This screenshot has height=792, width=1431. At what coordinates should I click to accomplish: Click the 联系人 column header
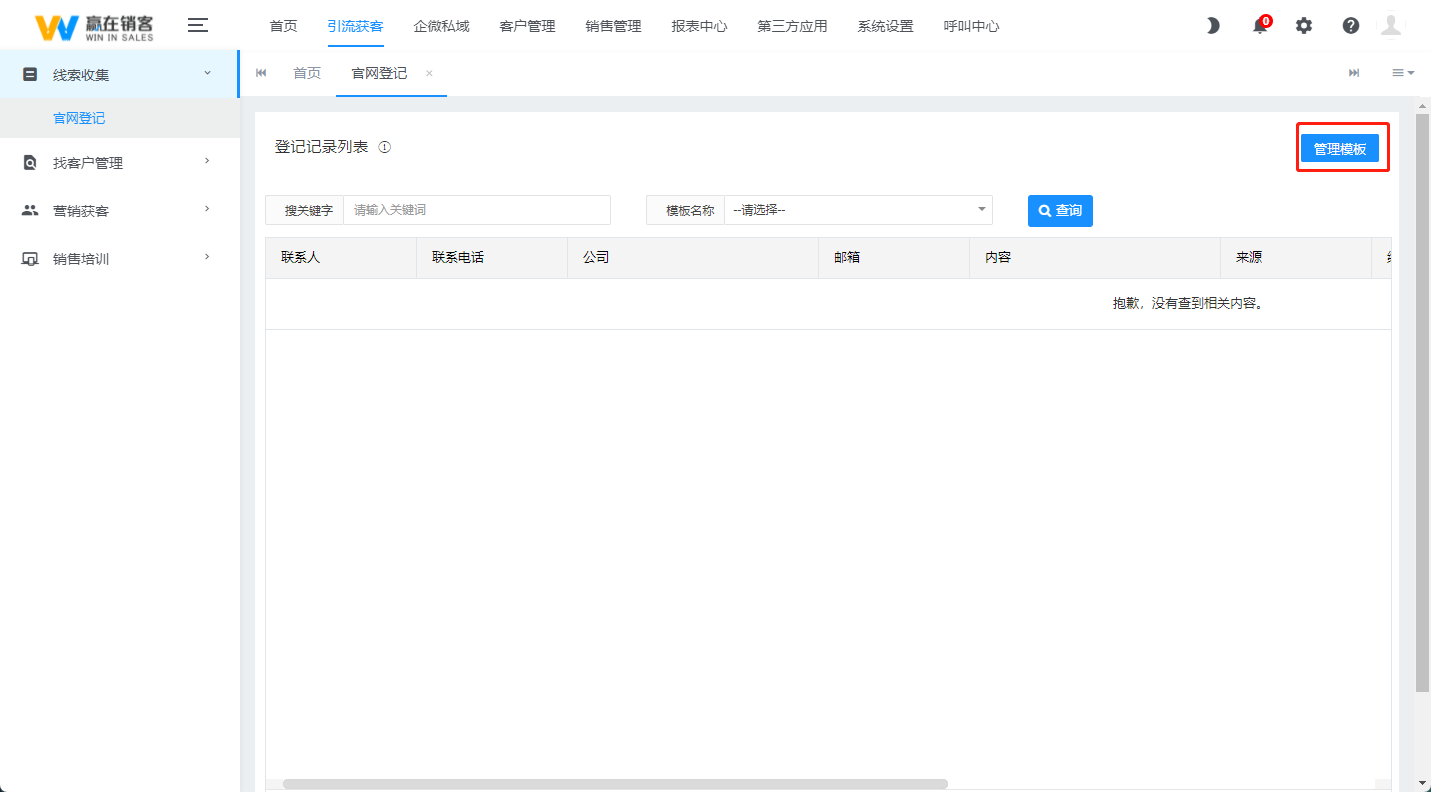point(341,258)
